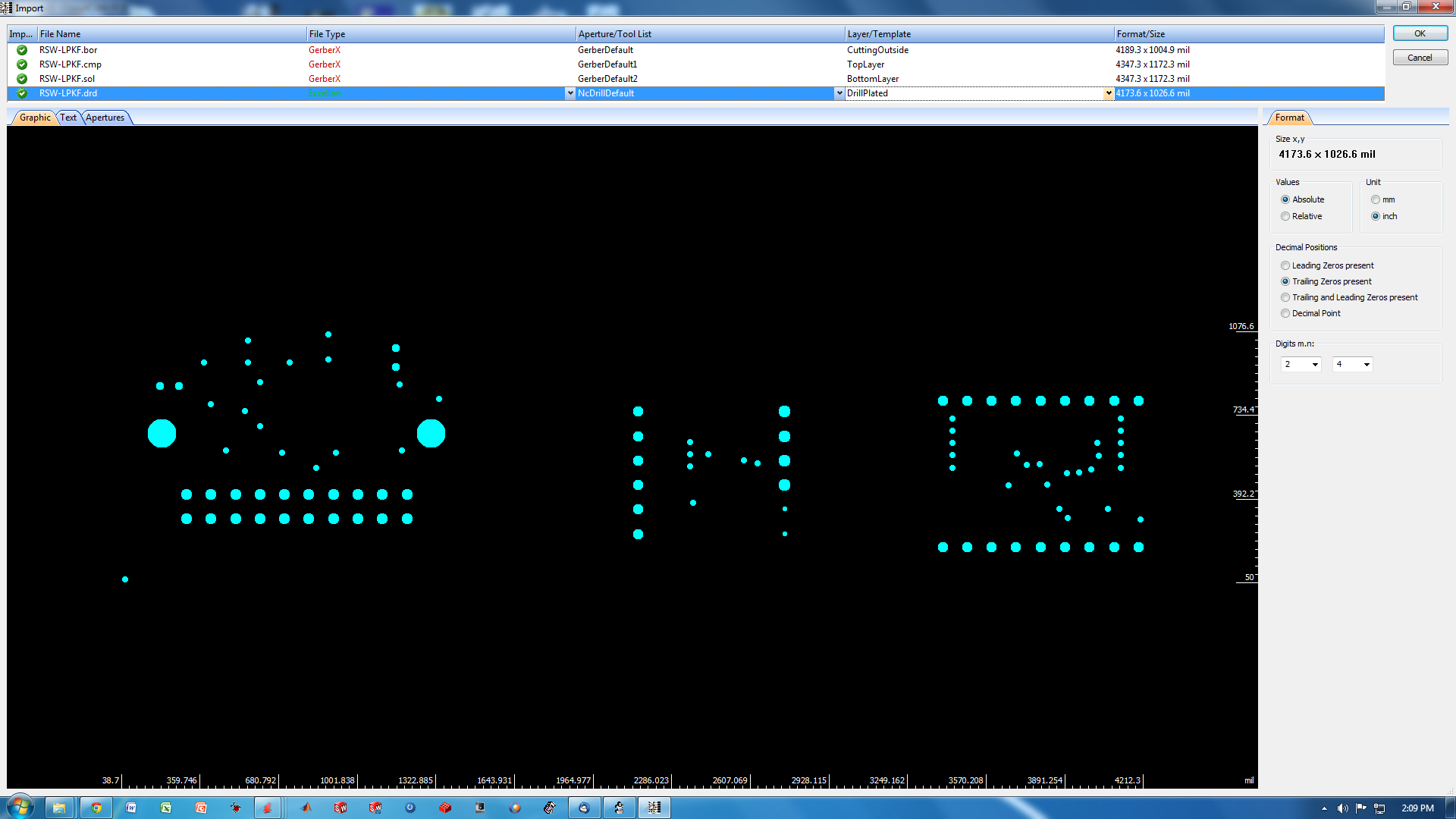Image resolution: width=1456 pixels, height=819 pixels.
Task: Click green check icon for RSW-LPKF.sol
Action: [22, 79]
